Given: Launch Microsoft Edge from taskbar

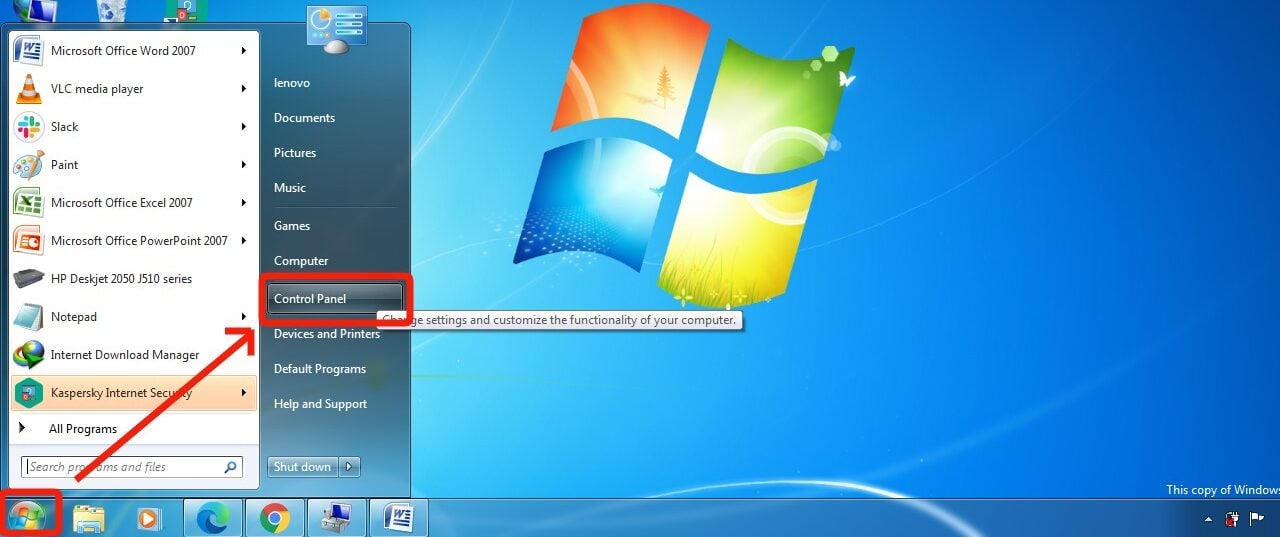Looking at the screenshot, I should click(x=213, y=518).
